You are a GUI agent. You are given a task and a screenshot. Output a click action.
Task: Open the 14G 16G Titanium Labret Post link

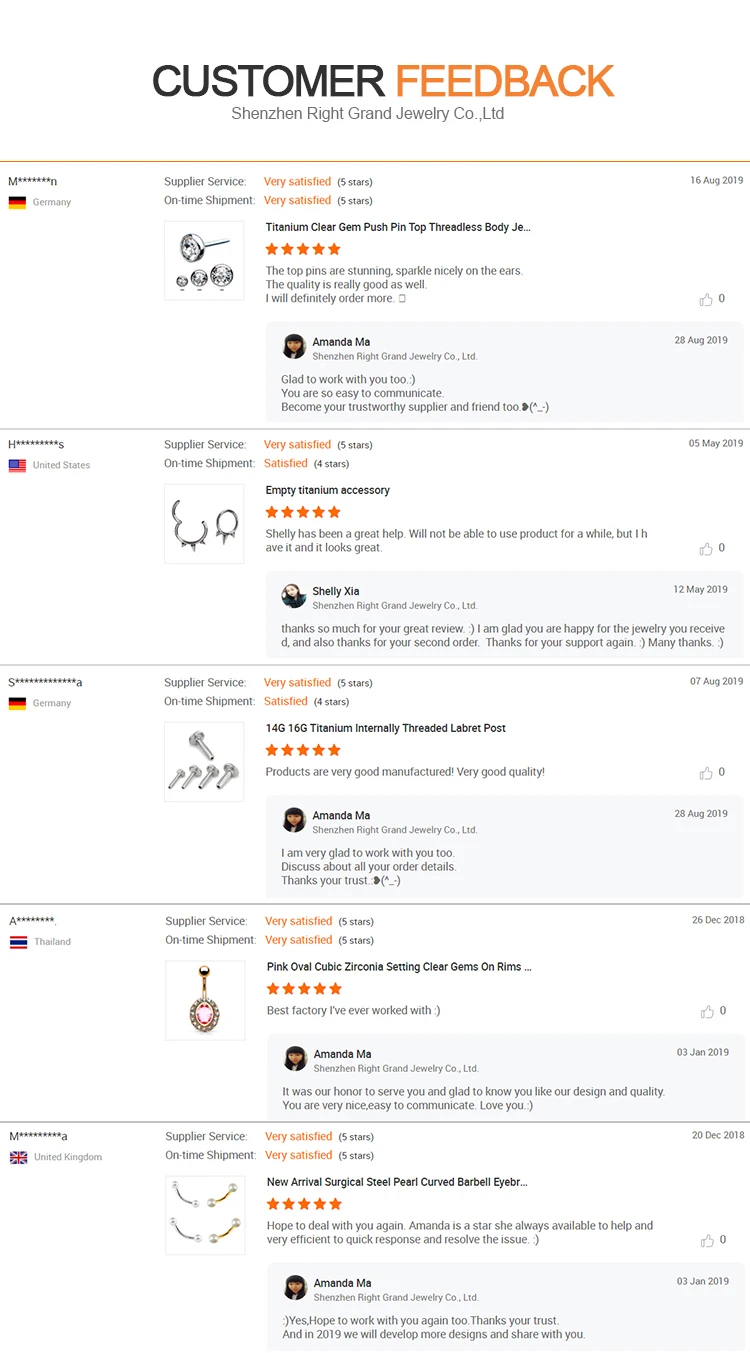point(385,728)
